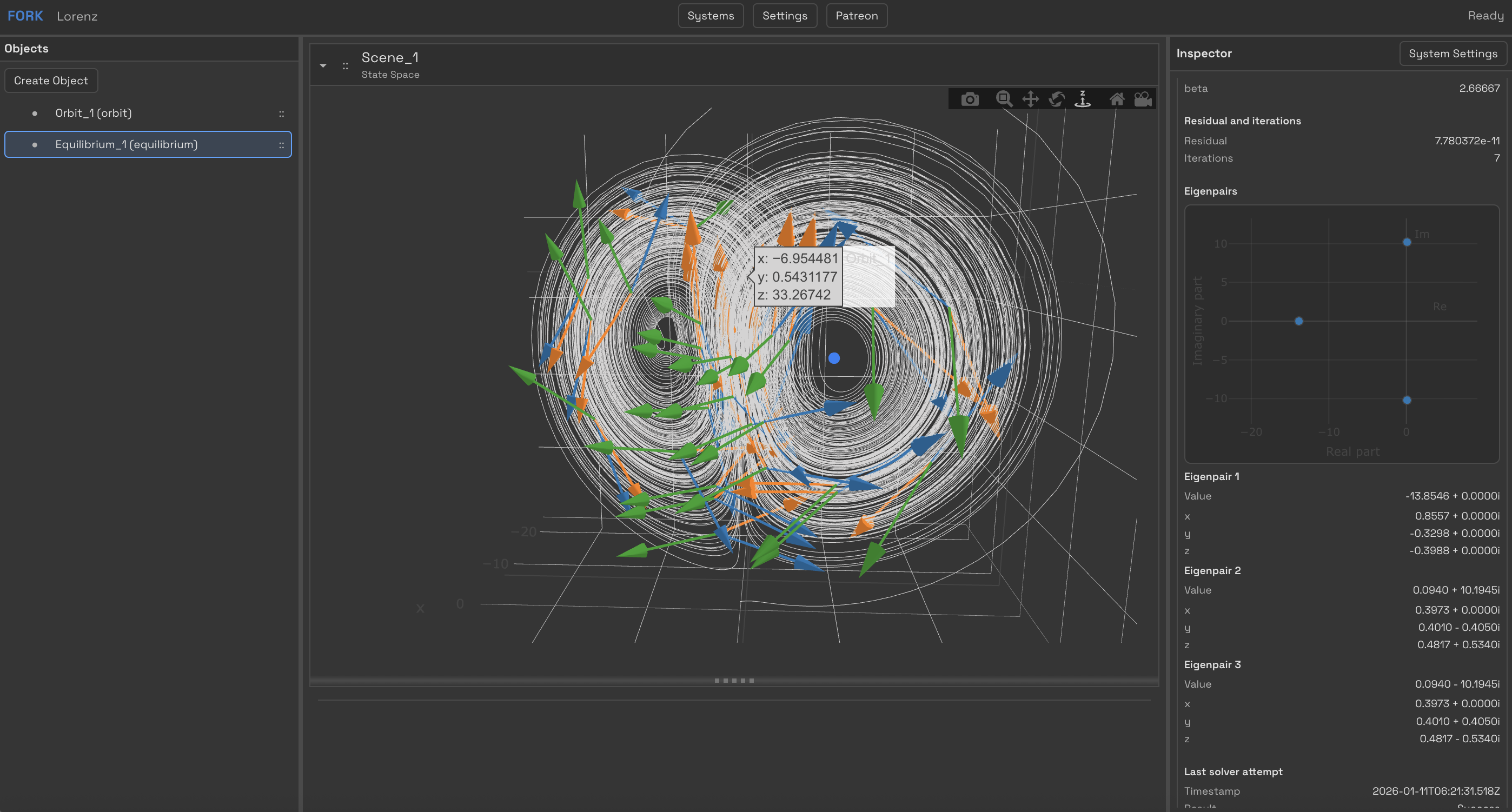Image resolution: width=1512 pixels, height=812 pixels.
Task: Download plot as image camera icon
Action: coord(970,99)
